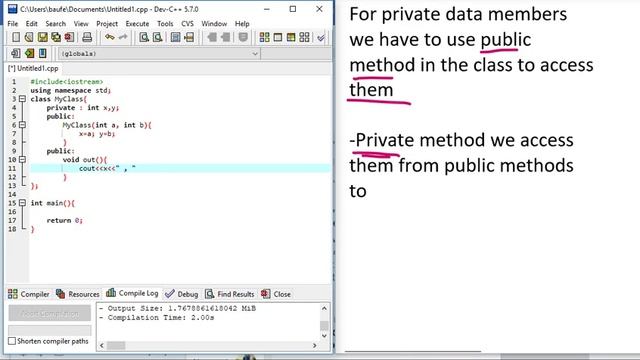Click the Insert snippet icon in second toolbar row
The image size is (640, 360).
point(16,53)
